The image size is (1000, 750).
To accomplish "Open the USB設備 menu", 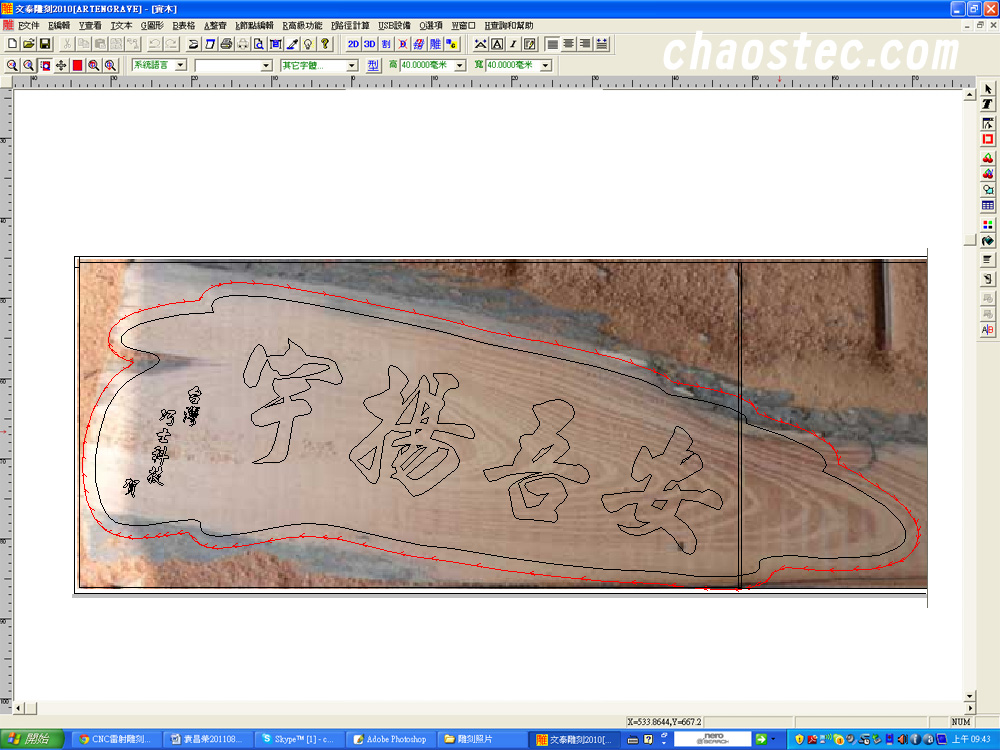I will [x=395, y=26].
